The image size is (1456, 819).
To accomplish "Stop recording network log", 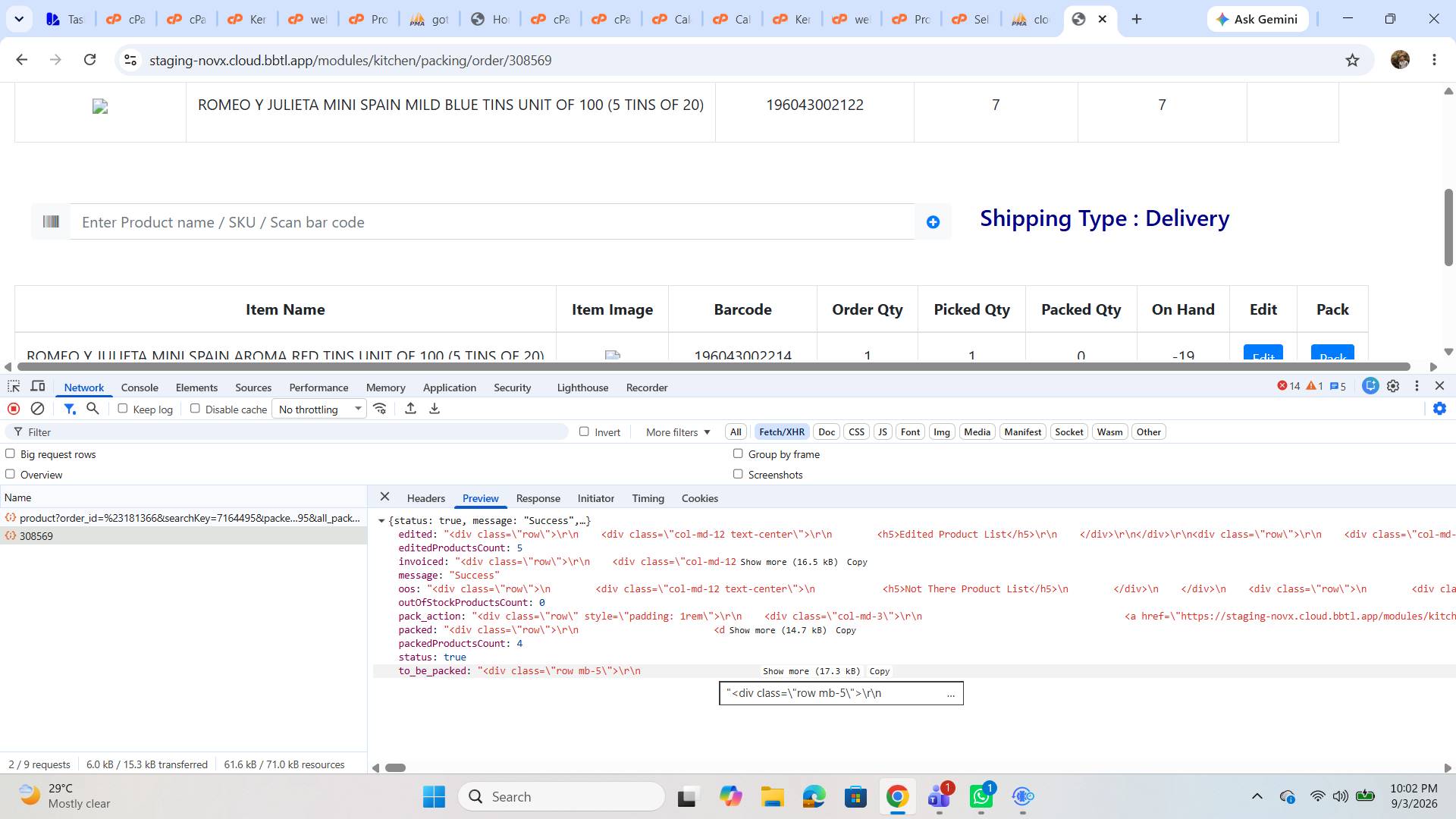I will click(x=14, y=409).
